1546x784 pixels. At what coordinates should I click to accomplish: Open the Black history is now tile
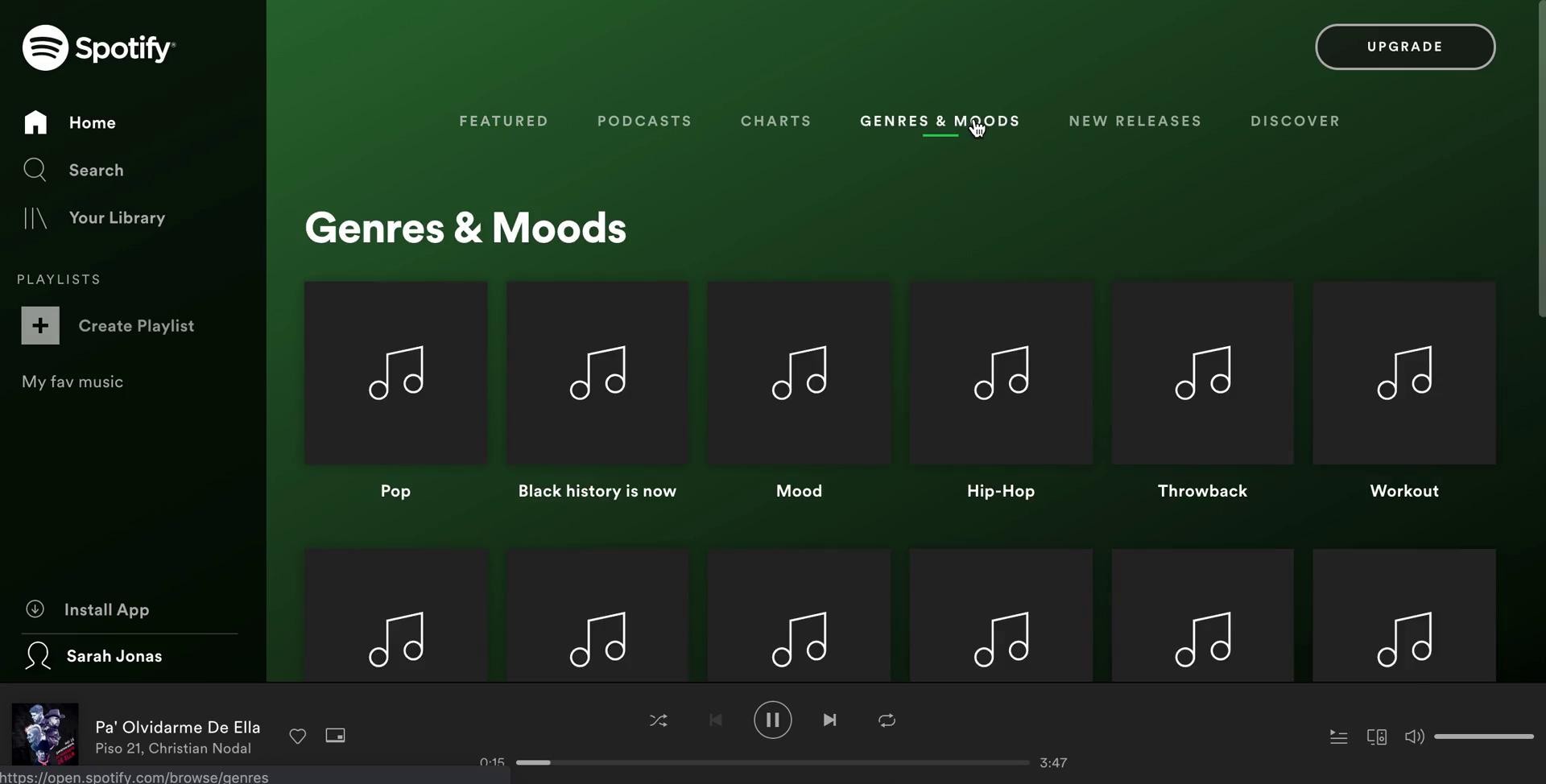click(x=597, y=373)
